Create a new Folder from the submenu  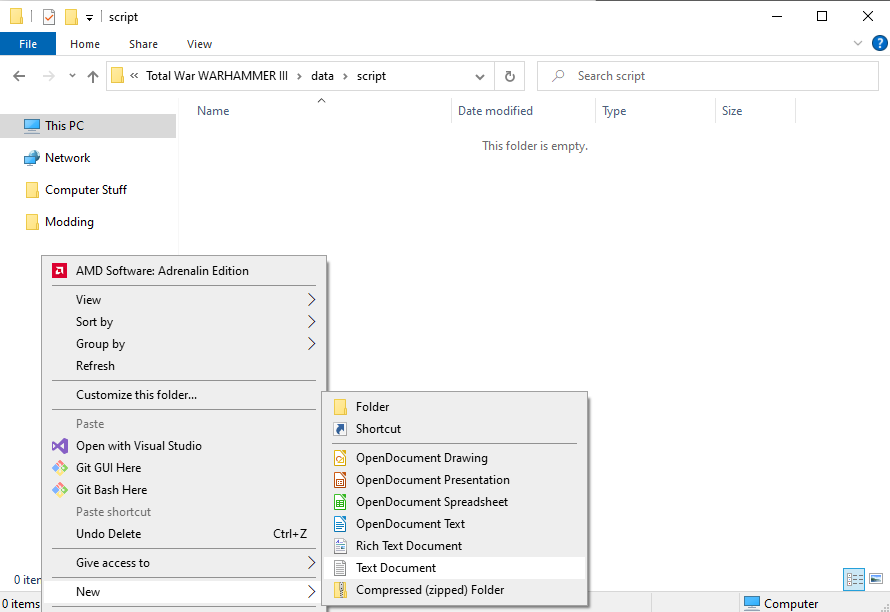click(455, 407)
